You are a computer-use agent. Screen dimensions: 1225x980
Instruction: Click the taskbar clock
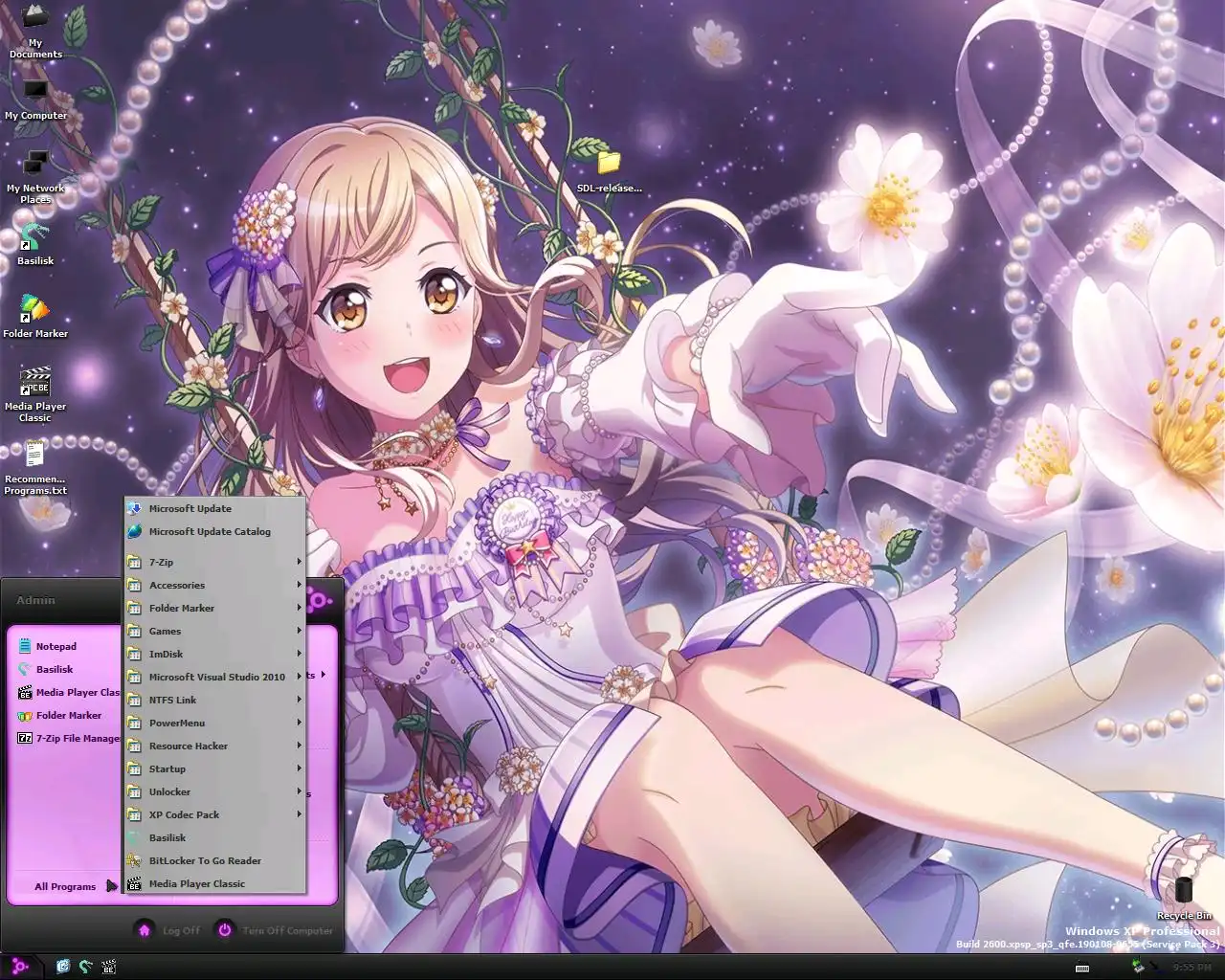(x=1192, y=968)
